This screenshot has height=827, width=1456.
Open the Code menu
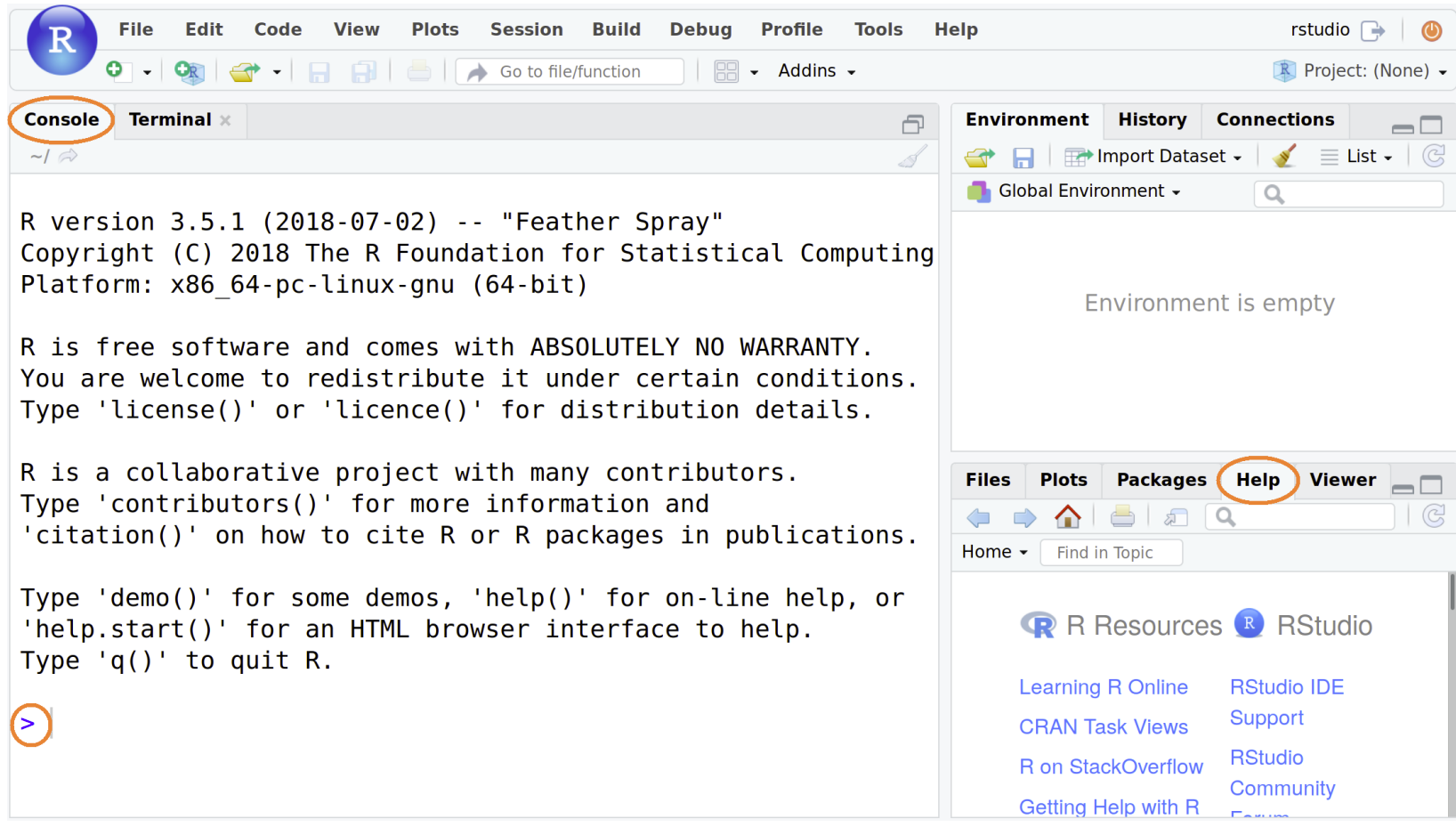(278, 29)
